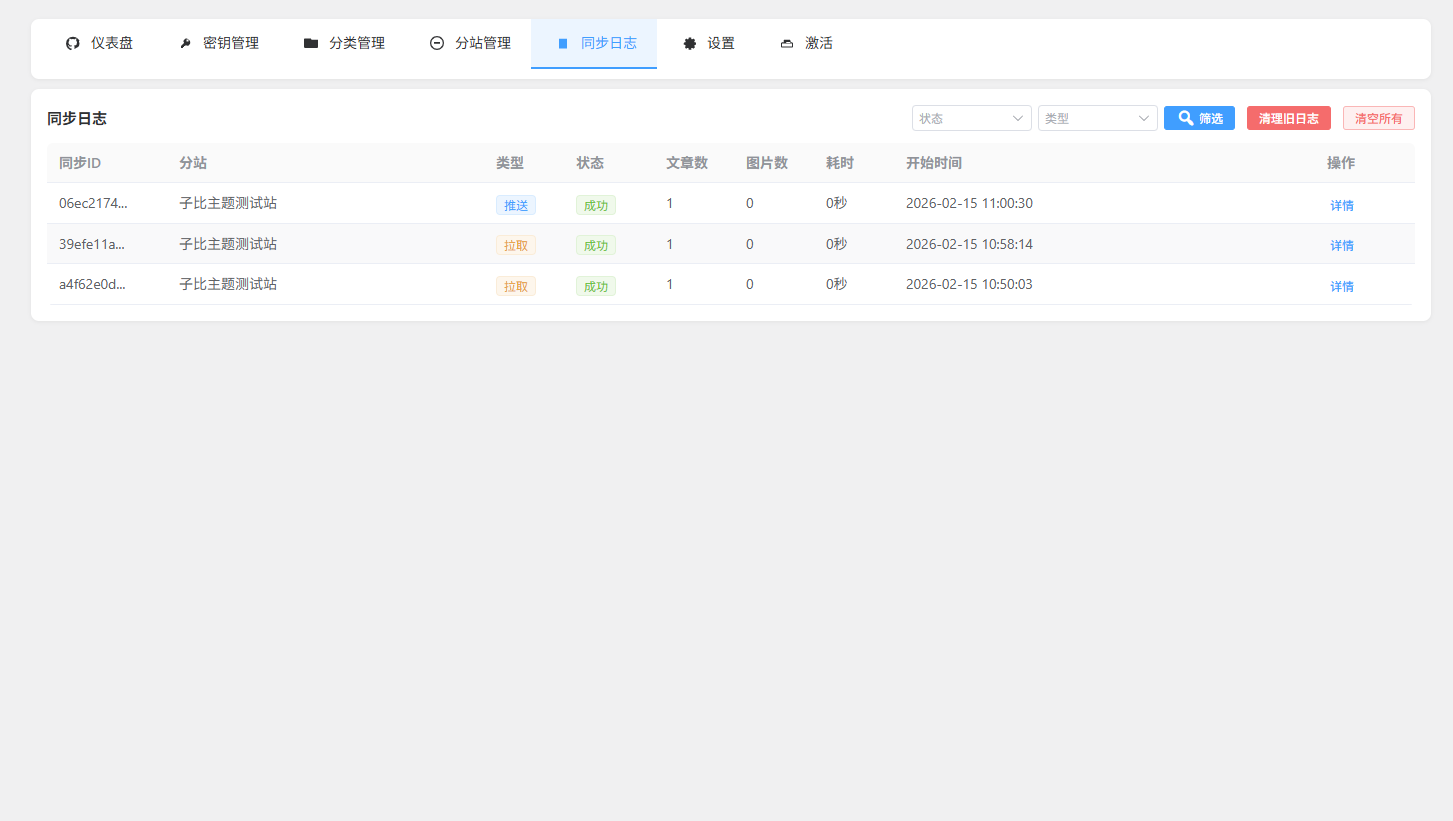Switch to the 密钥管理 tab

pyautogui.click(x=231, y=44)
